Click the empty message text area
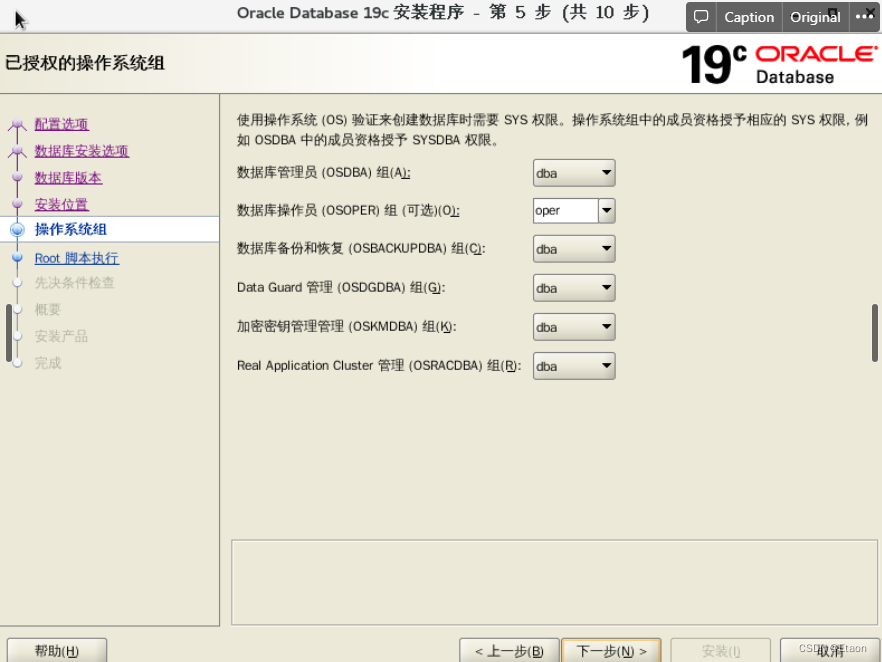 554,583
